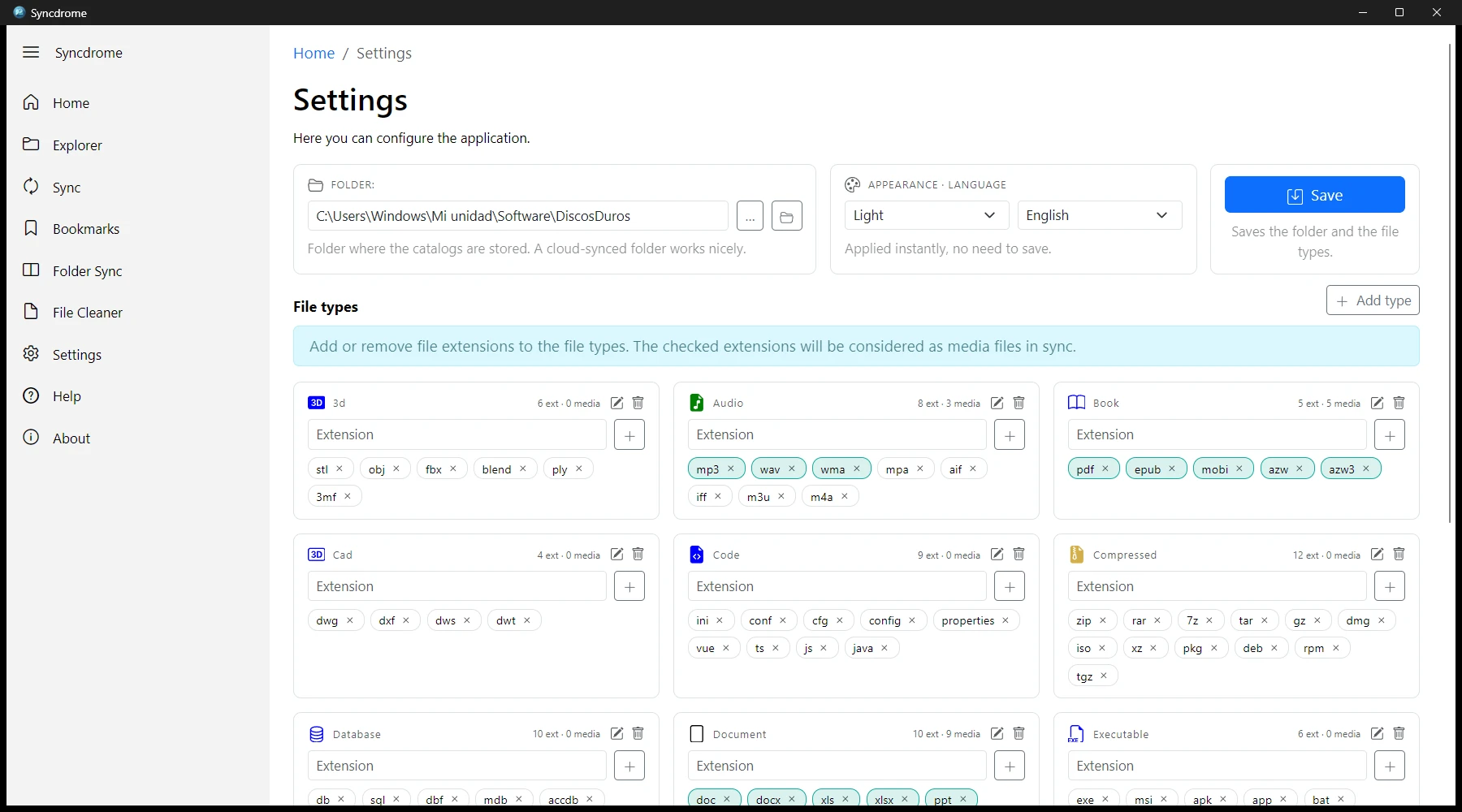The height and width of the screenshot is (812, 1462).
Task: Remove the stl extension tag
Action: (x=340, y=469)
